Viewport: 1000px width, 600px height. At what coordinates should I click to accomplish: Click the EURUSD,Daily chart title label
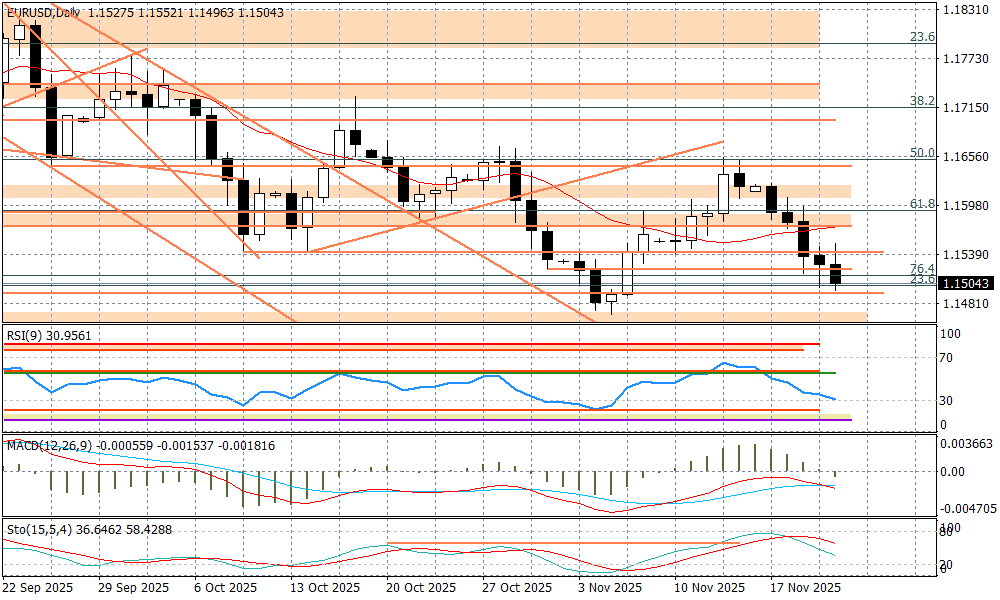pos(42,13)
